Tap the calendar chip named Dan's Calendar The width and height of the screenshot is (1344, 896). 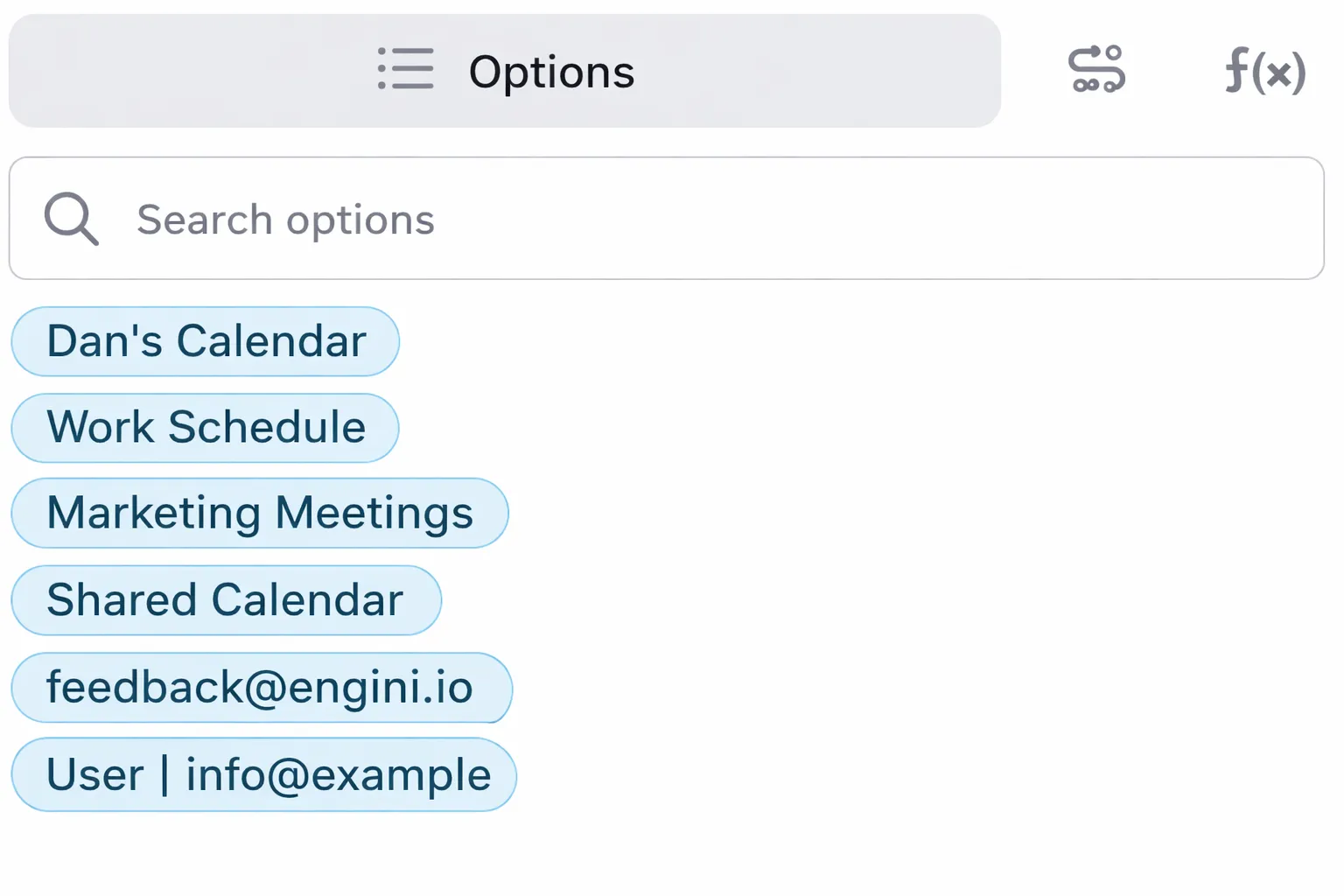(206, 341)
